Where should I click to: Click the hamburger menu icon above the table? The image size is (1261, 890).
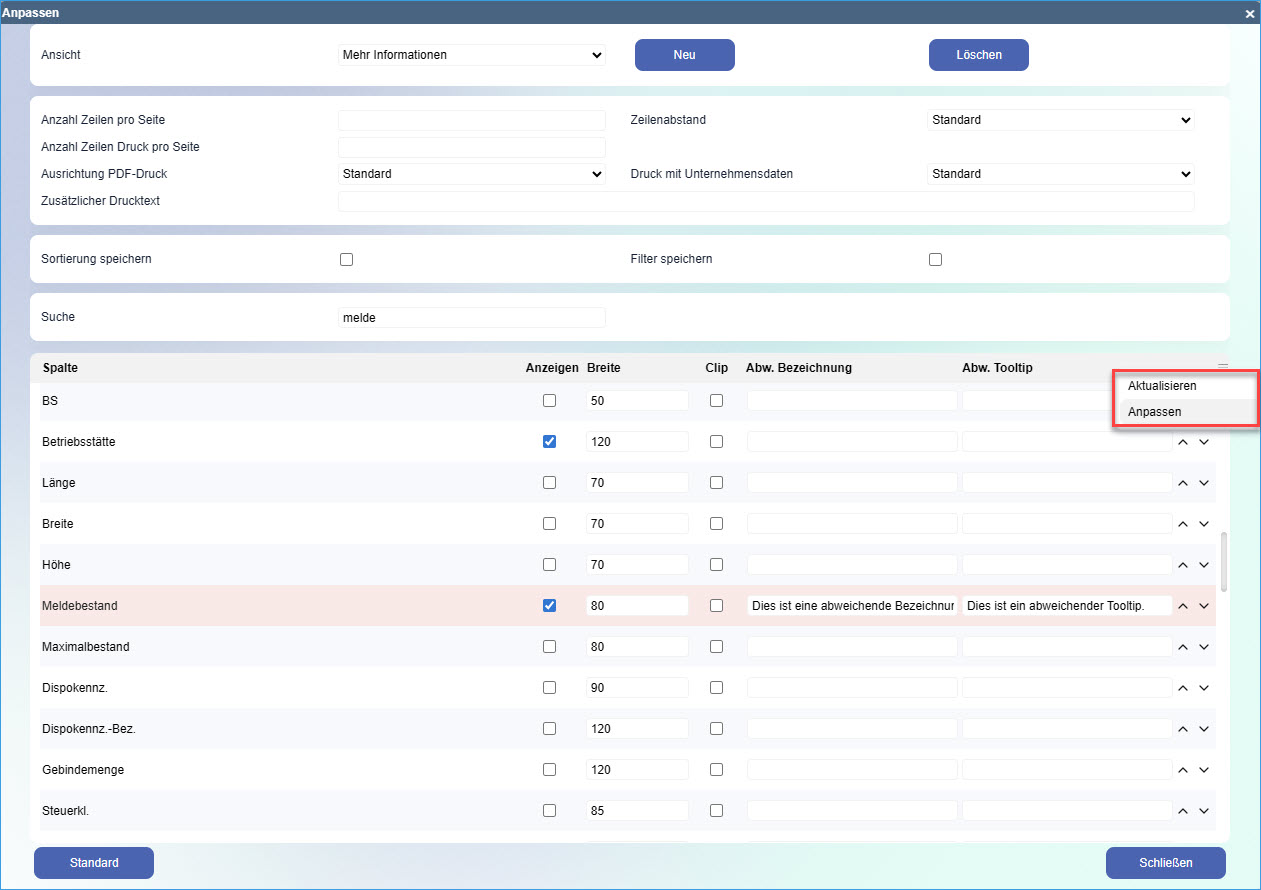[1222, 366]
